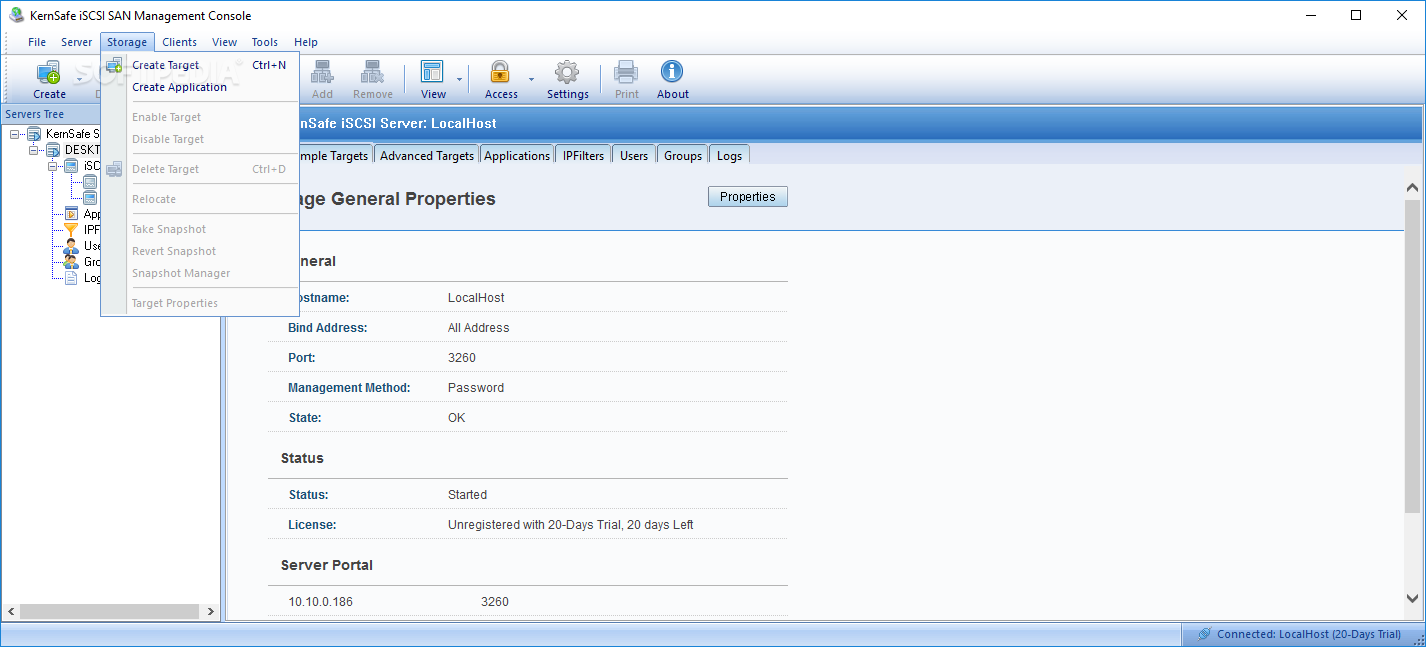Click the Unregistered 20-Days Trial license text
Viewport: 1426px width, 647px height.
coord(570,524)
